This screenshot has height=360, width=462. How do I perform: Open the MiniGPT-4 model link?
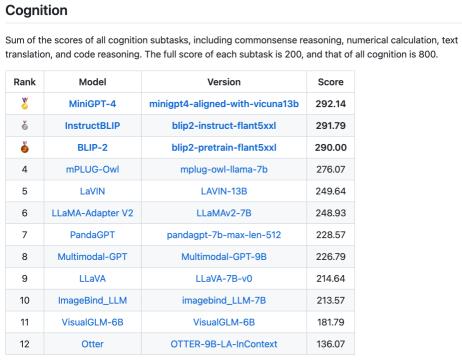click(x=92, y=104)
